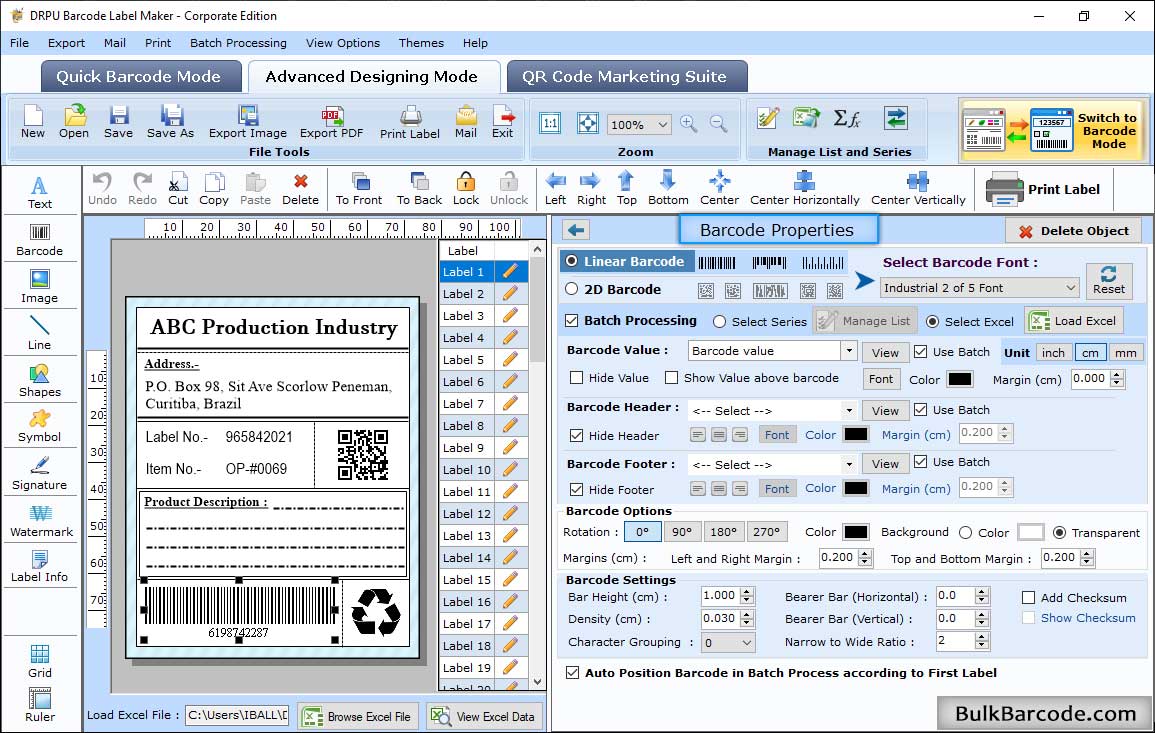This screenshot has width=1155, height=733.
Task: Select the Text tool in sidebar
Action: [40, 193]
